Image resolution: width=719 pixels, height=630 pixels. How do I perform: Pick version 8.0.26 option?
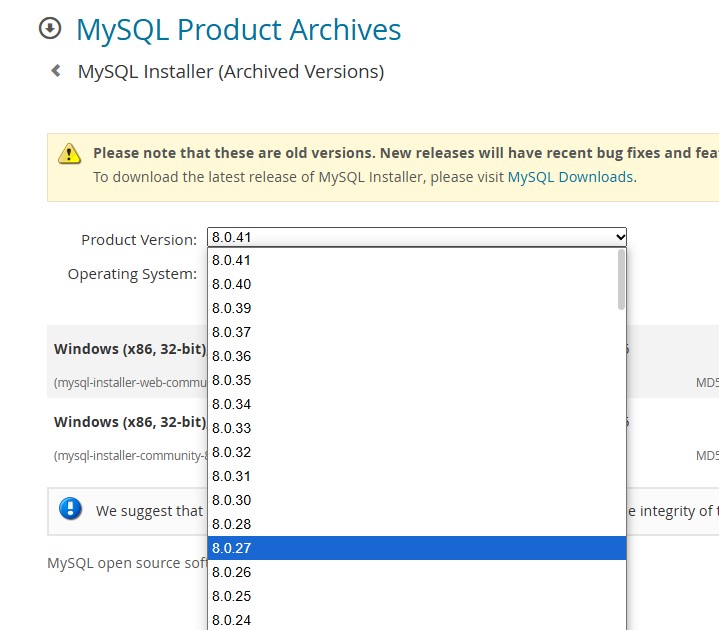(x=417, y=572)
